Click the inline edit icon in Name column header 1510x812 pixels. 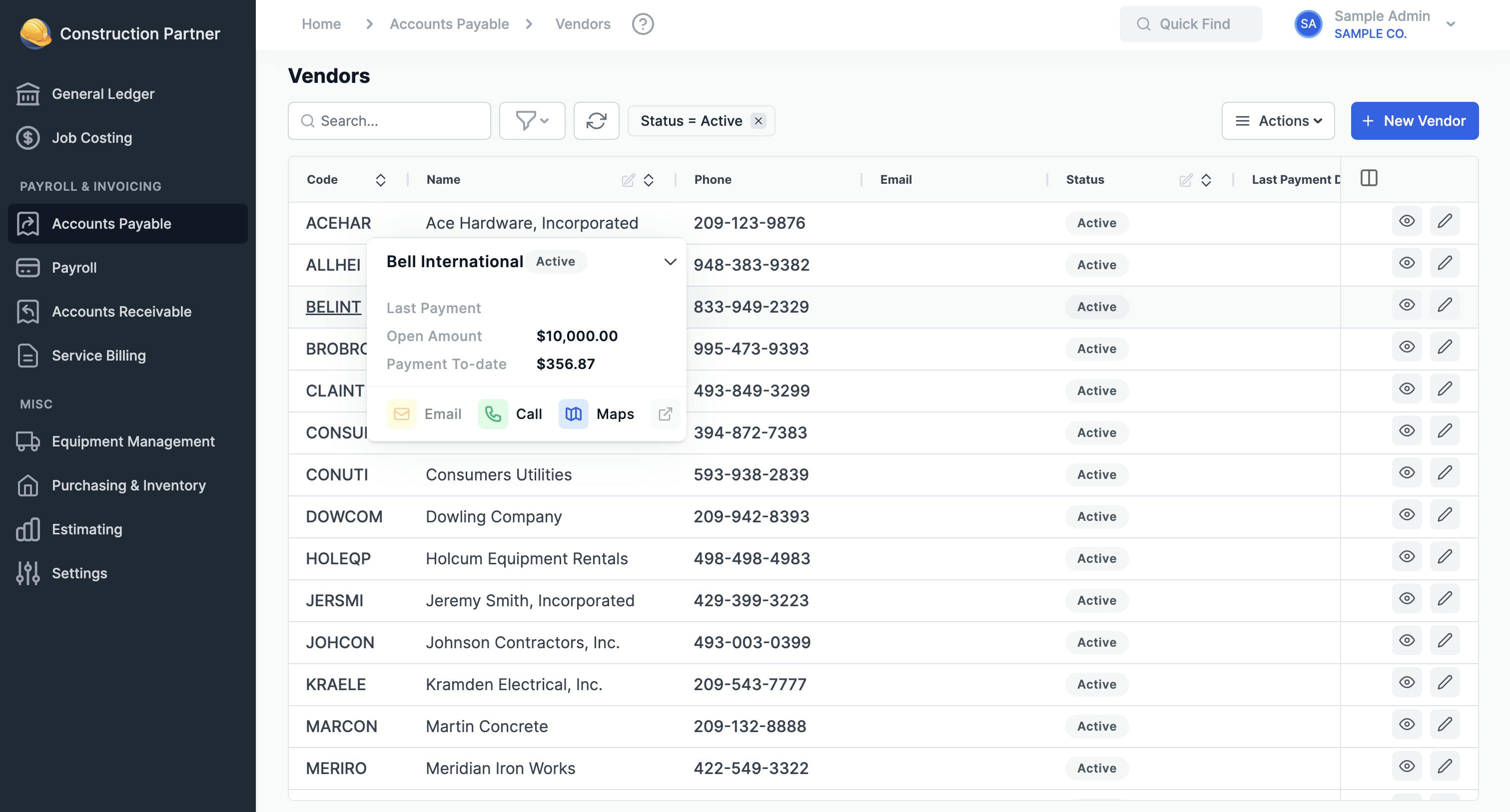tap(629, 180)
